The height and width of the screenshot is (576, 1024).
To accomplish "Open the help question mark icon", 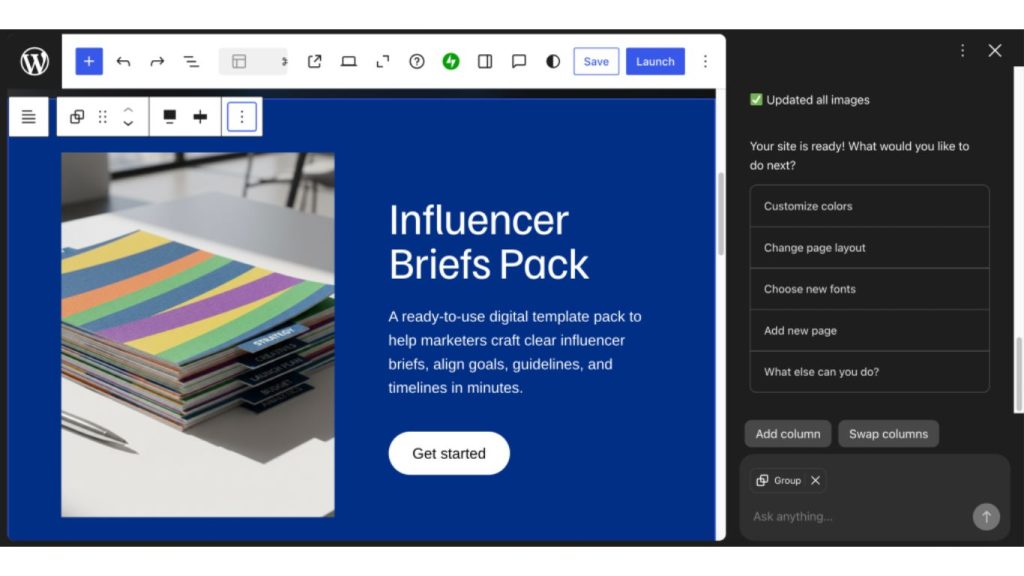I will click(417, 62).
